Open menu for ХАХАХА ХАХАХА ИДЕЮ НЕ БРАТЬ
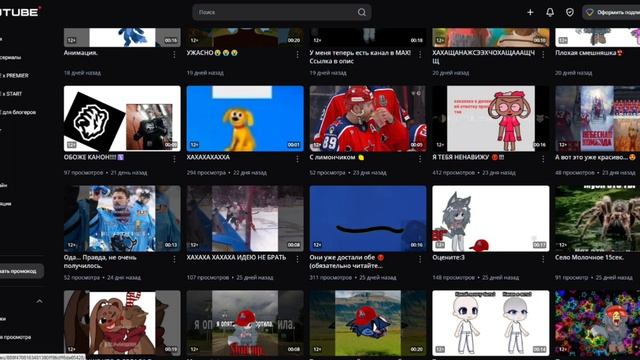Image resolution: width=640 pixels, height=360 pixels. click(x=297, y=259)
